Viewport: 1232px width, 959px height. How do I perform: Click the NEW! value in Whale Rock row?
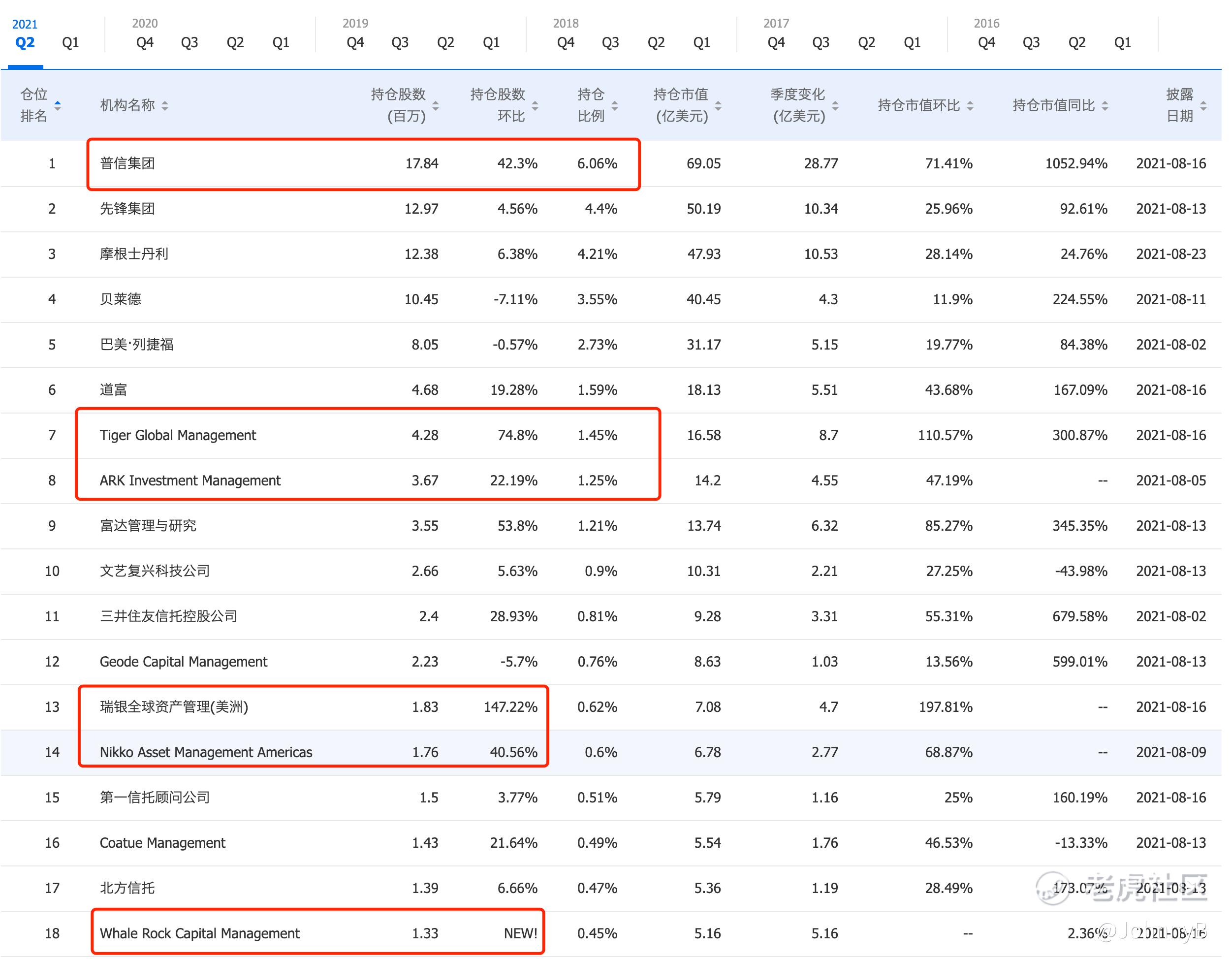[x=521, y=933]
